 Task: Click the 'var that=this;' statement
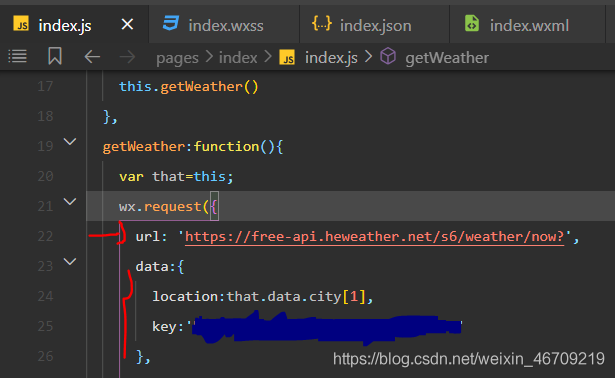coord(176,176)
